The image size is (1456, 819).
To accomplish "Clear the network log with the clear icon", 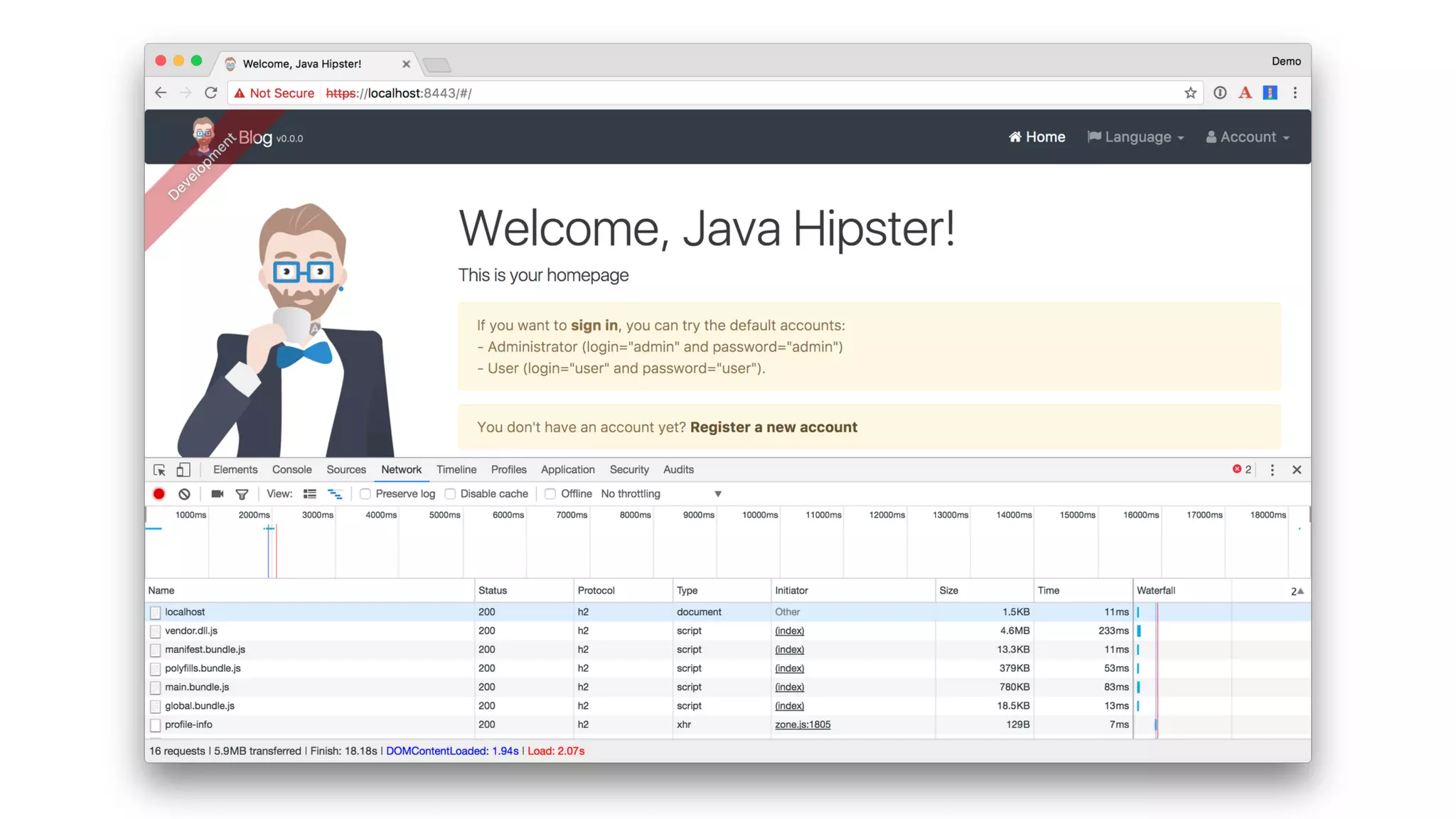I will pos(184,493).
